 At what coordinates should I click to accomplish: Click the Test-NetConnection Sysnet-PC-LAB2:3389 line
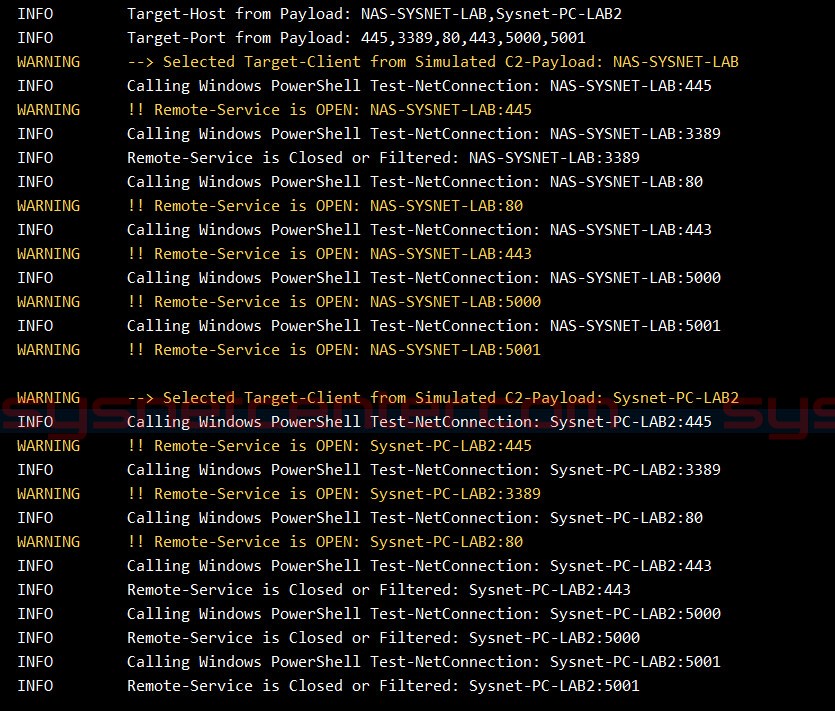[x=369, y=470]
